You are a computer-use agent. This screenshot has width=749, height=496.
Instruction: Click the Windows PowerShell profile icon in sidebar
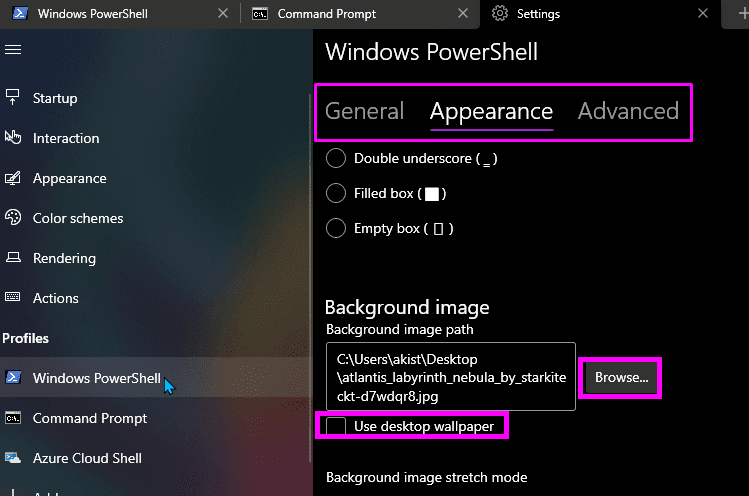point(13,377)
